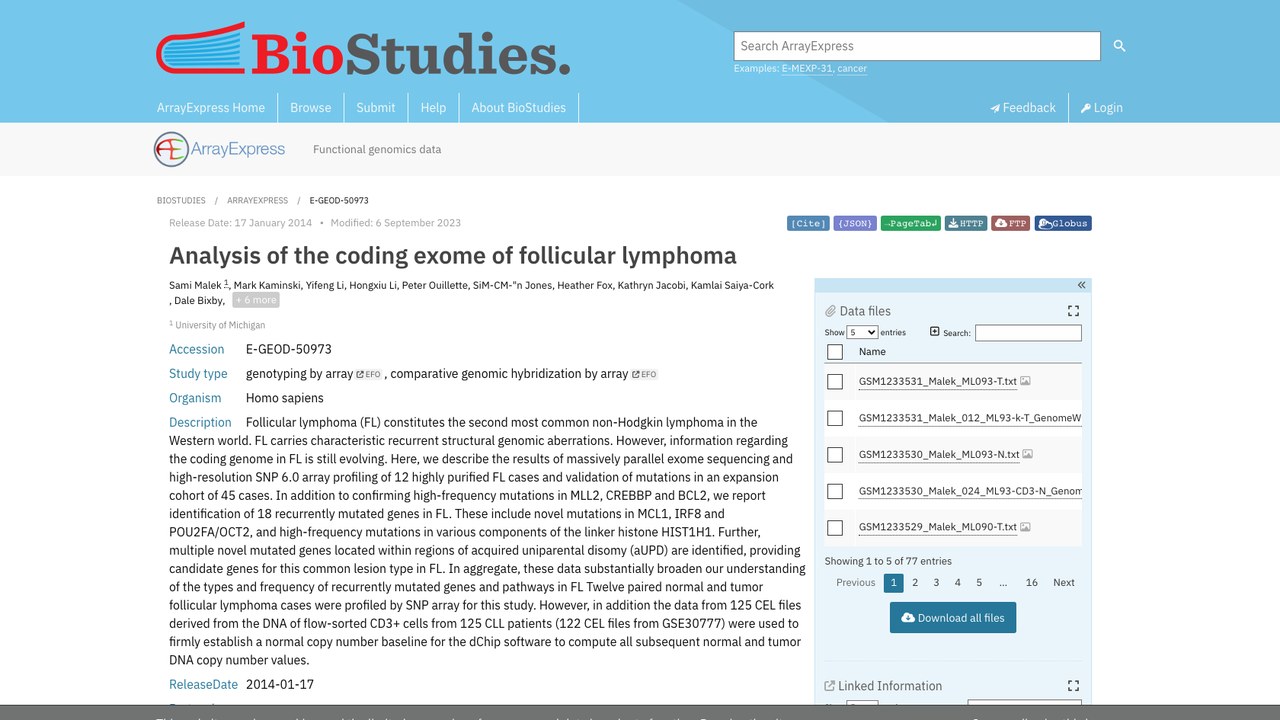The width and height of the screenshot is (1280, 720).
Task: Select the checkbox for GSM1233530_Malek_ML093-N.txt
Action: click(835, 454)
